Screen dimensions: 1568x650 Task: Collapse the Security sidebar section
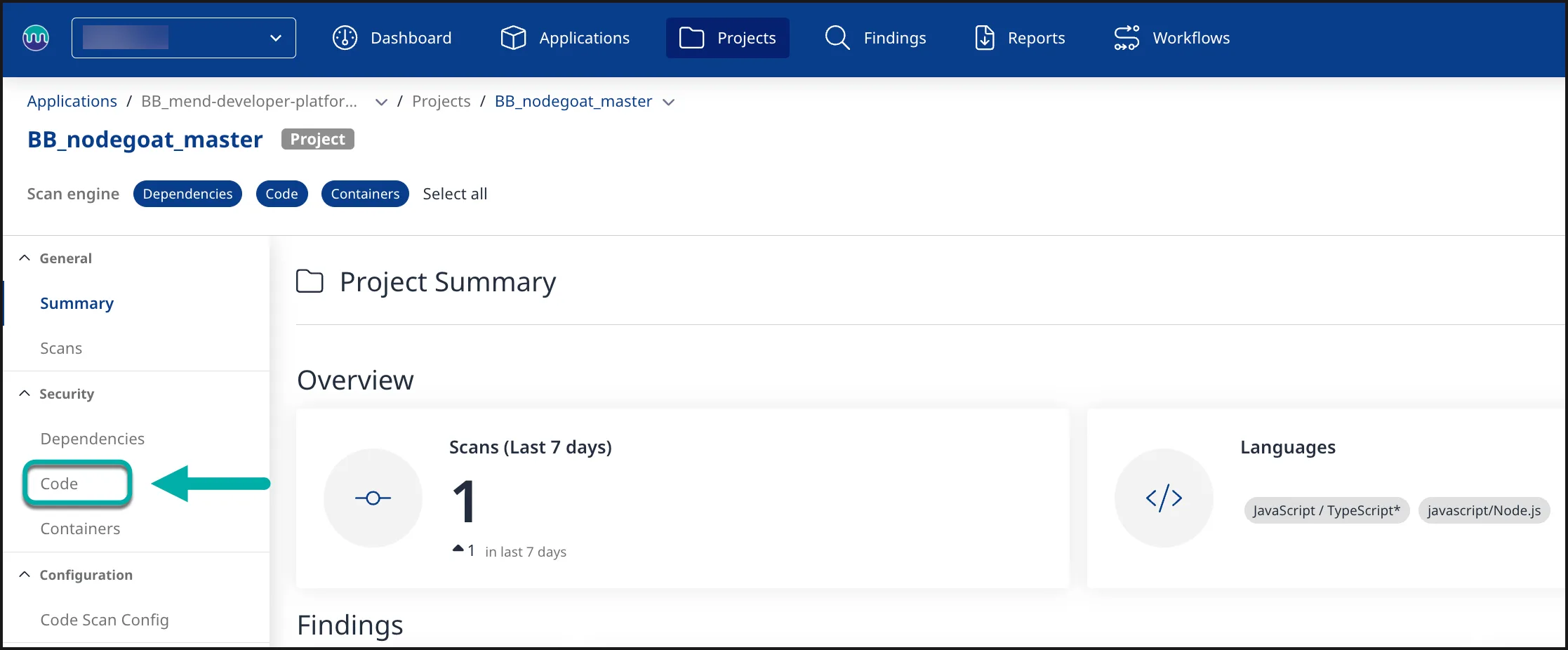pyautogui.click(x=25, y=394)
